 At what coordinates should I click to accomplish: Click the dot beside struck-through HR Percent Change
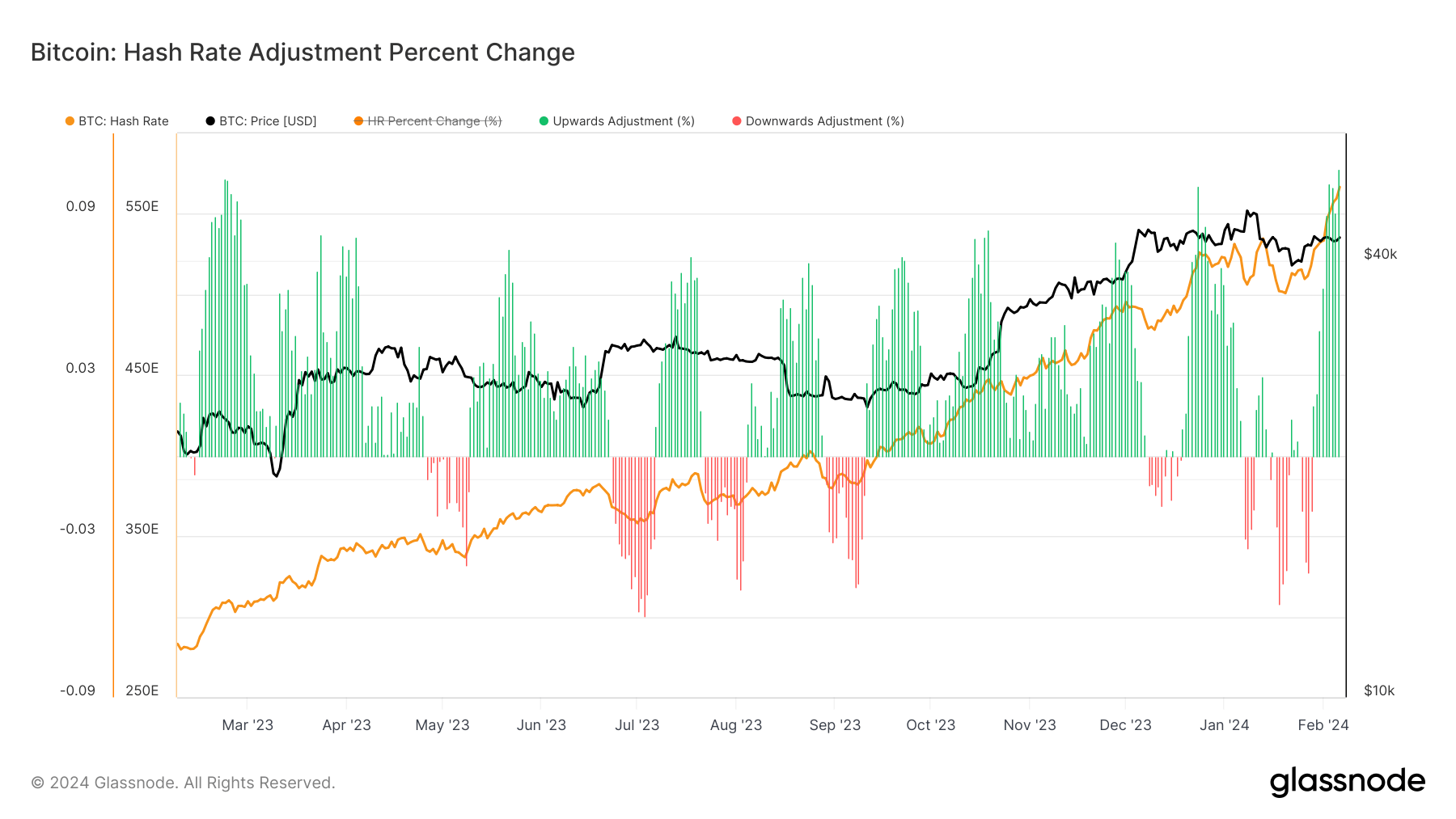click(x=358, y=121)
